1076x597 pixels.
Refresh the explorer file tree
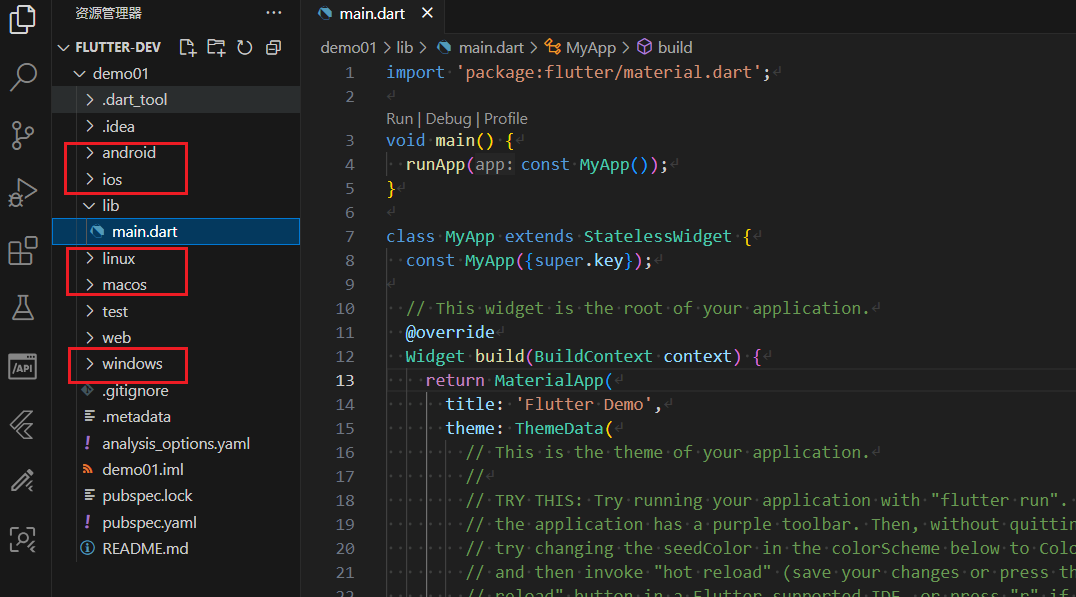(245, 47)
